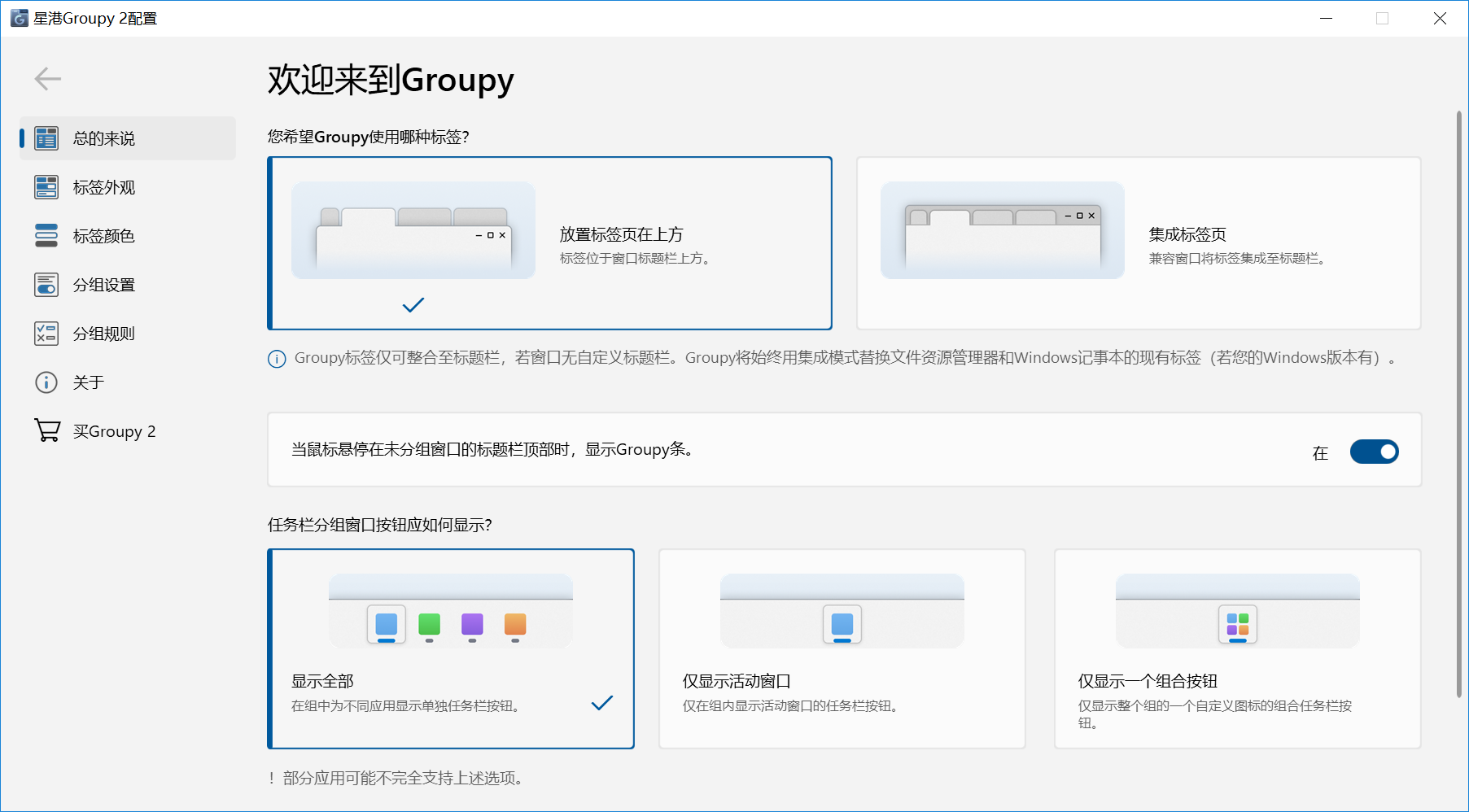Open the 关于 page

128,382
